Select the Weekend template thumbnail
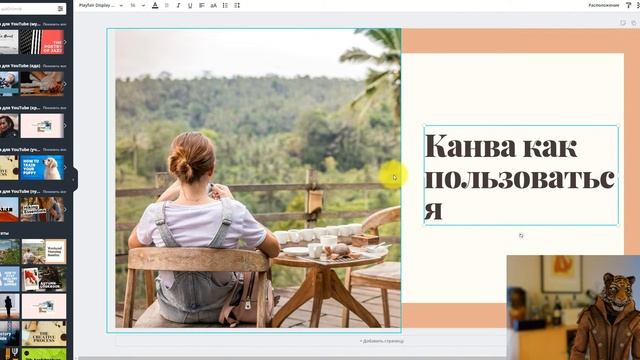Viewport: 640px width, 360px height. pos(44,251)
